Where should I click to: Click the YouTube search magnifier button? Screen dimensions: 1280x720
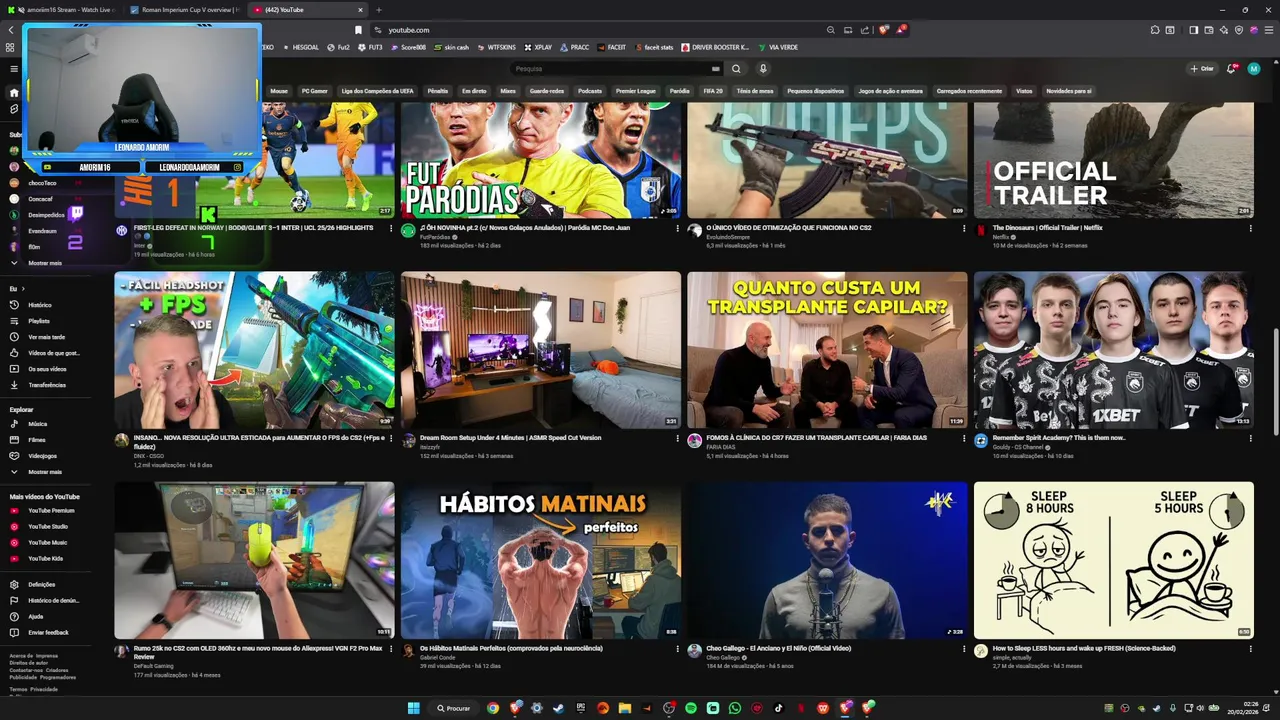(736, 69)
